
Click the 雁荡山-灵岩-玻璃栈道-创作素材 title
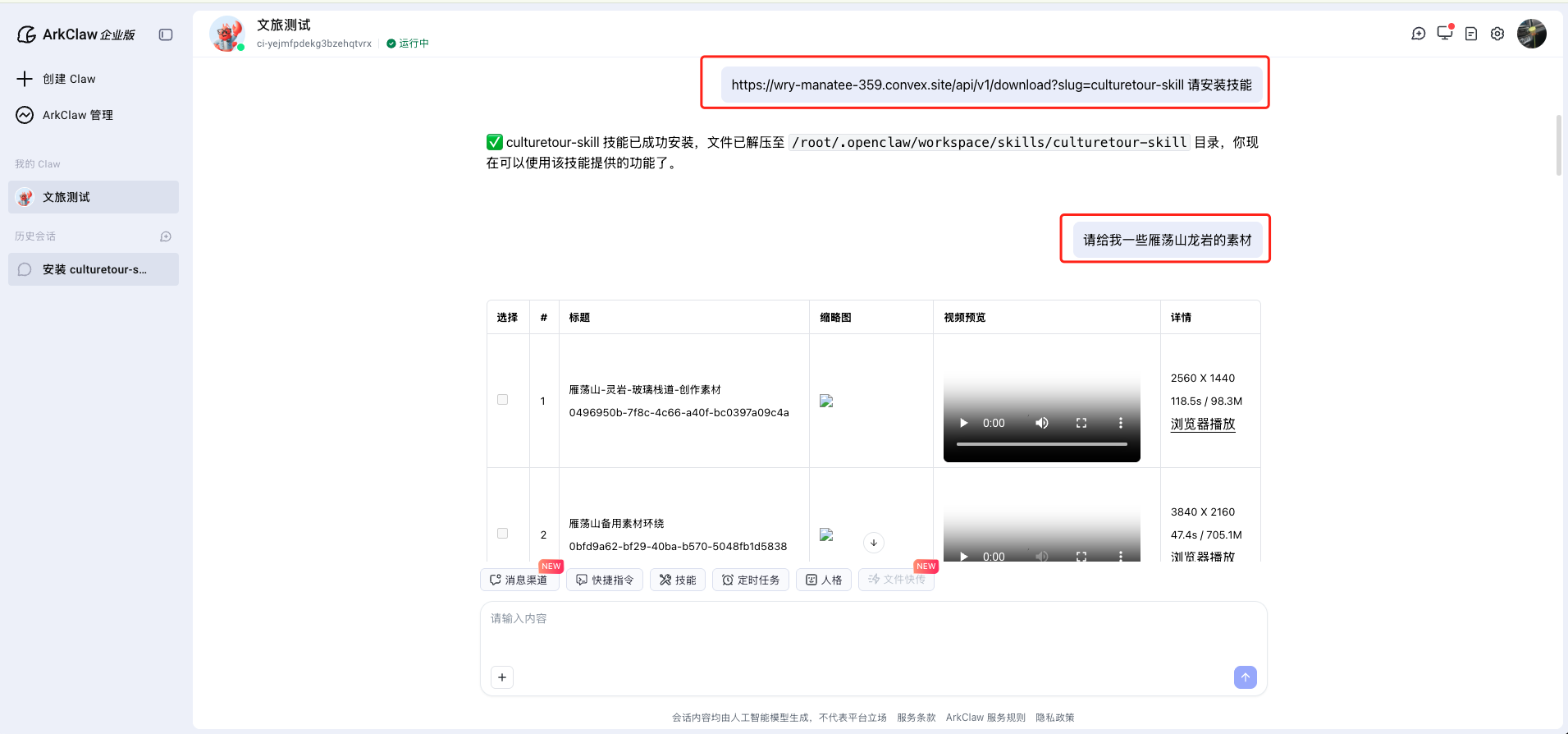tap(645, 390)
